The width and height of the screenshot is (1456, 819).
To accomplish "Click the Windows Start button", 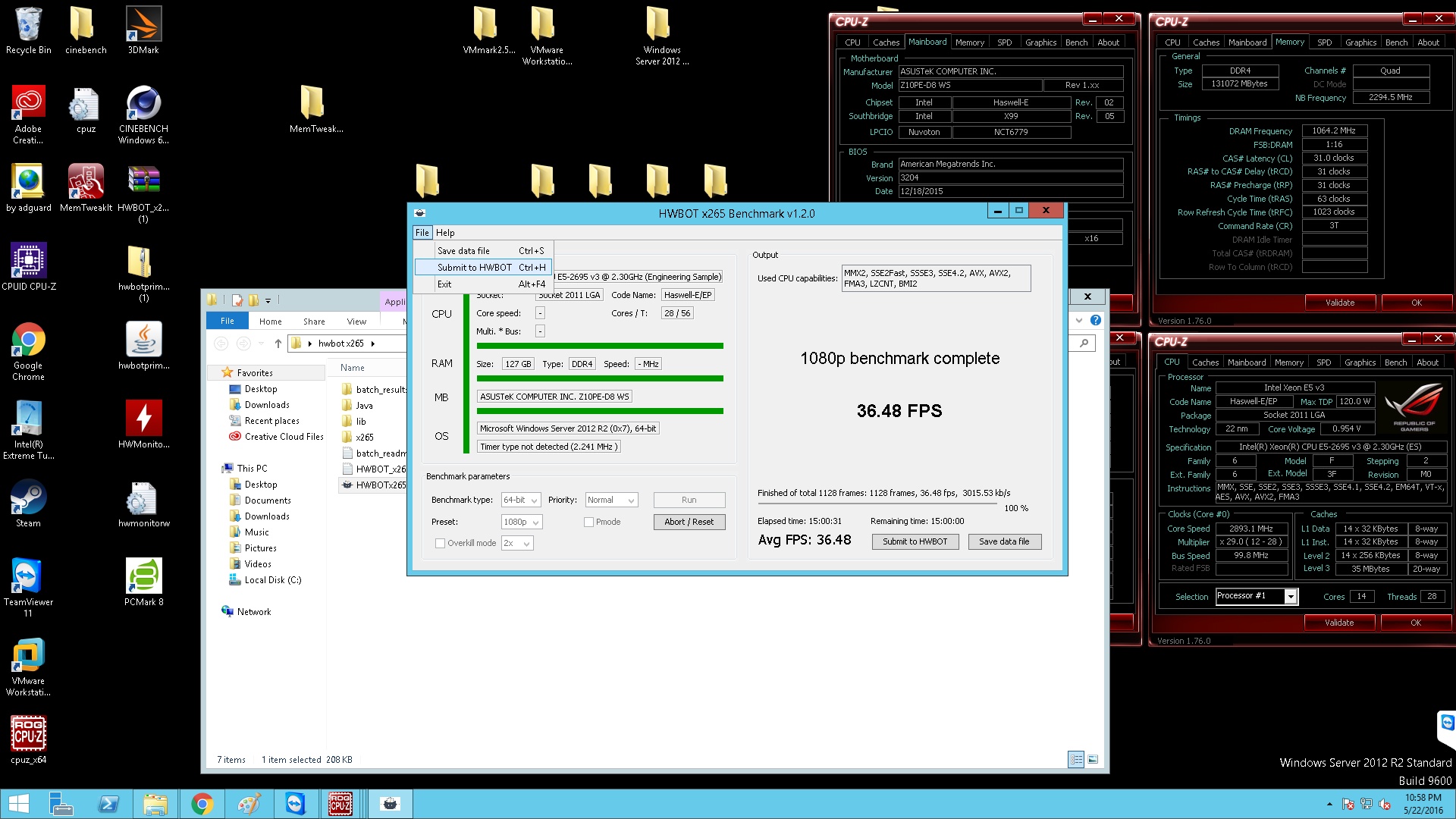I will click(18, 804).
